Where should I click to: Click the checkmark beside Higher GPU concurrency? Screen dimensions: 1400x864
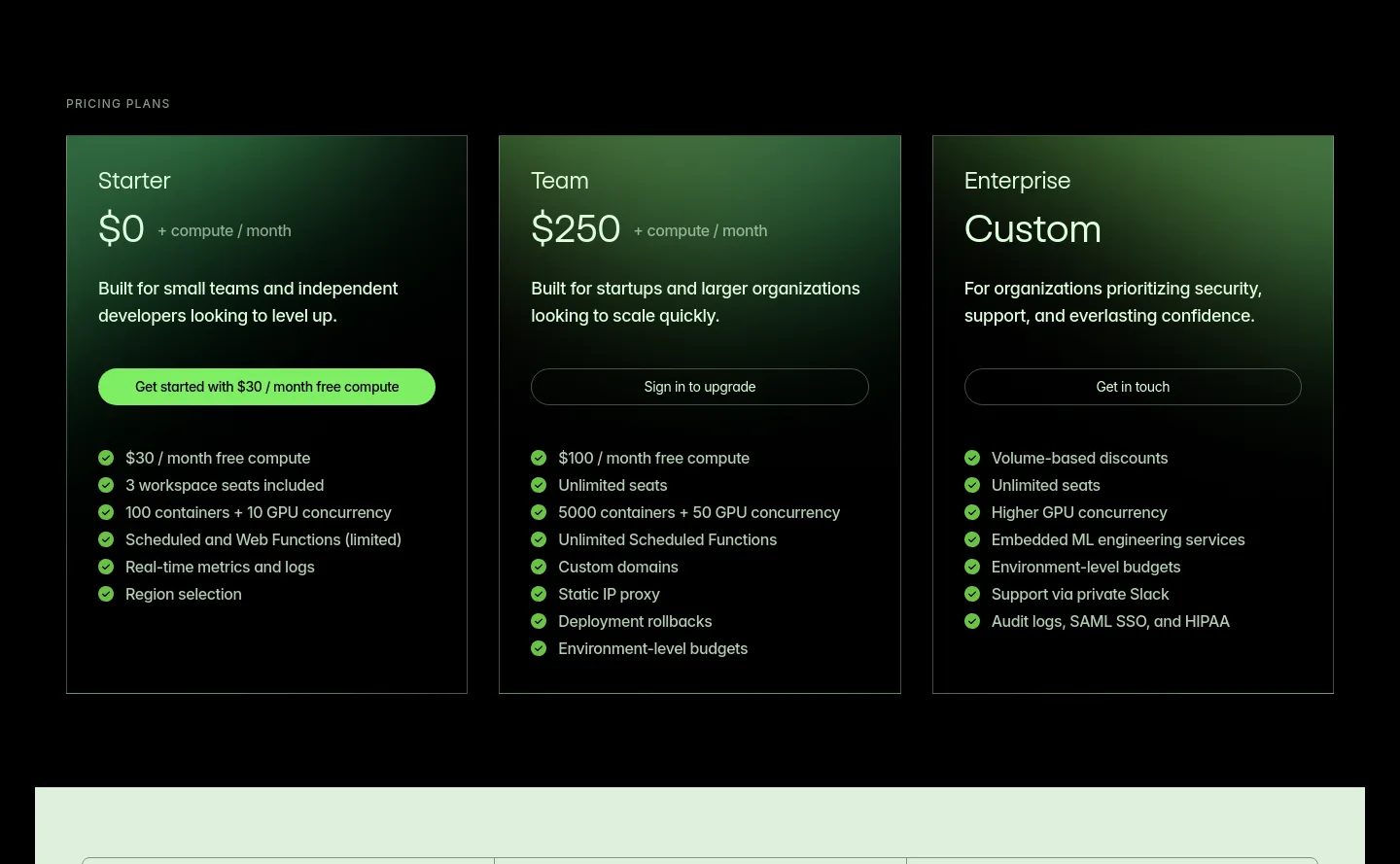[972, 512]
